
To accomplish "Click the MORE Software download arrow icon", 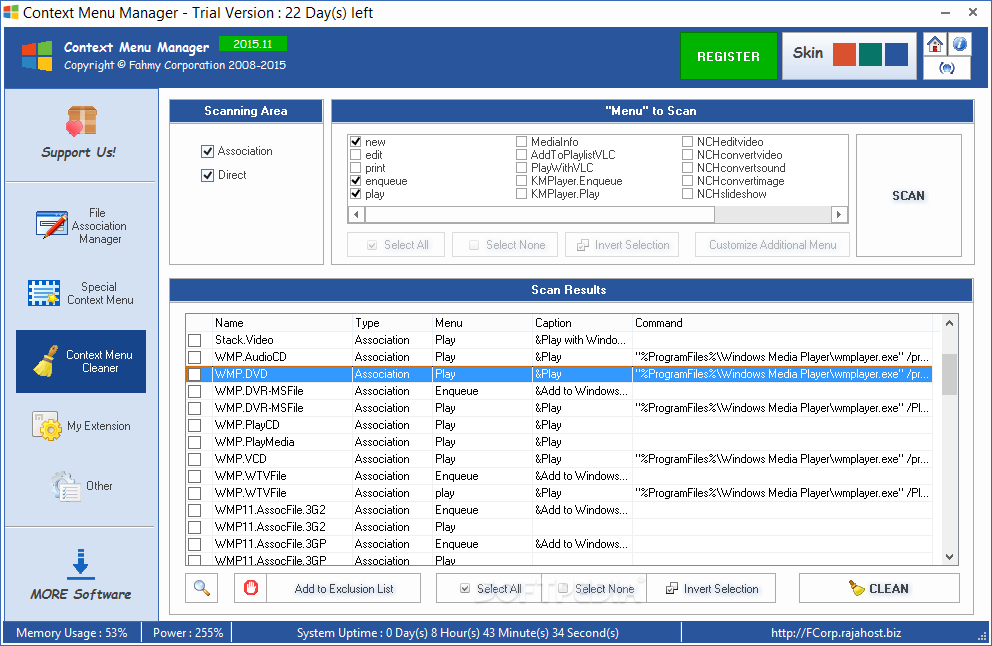I will pos(80,564).
